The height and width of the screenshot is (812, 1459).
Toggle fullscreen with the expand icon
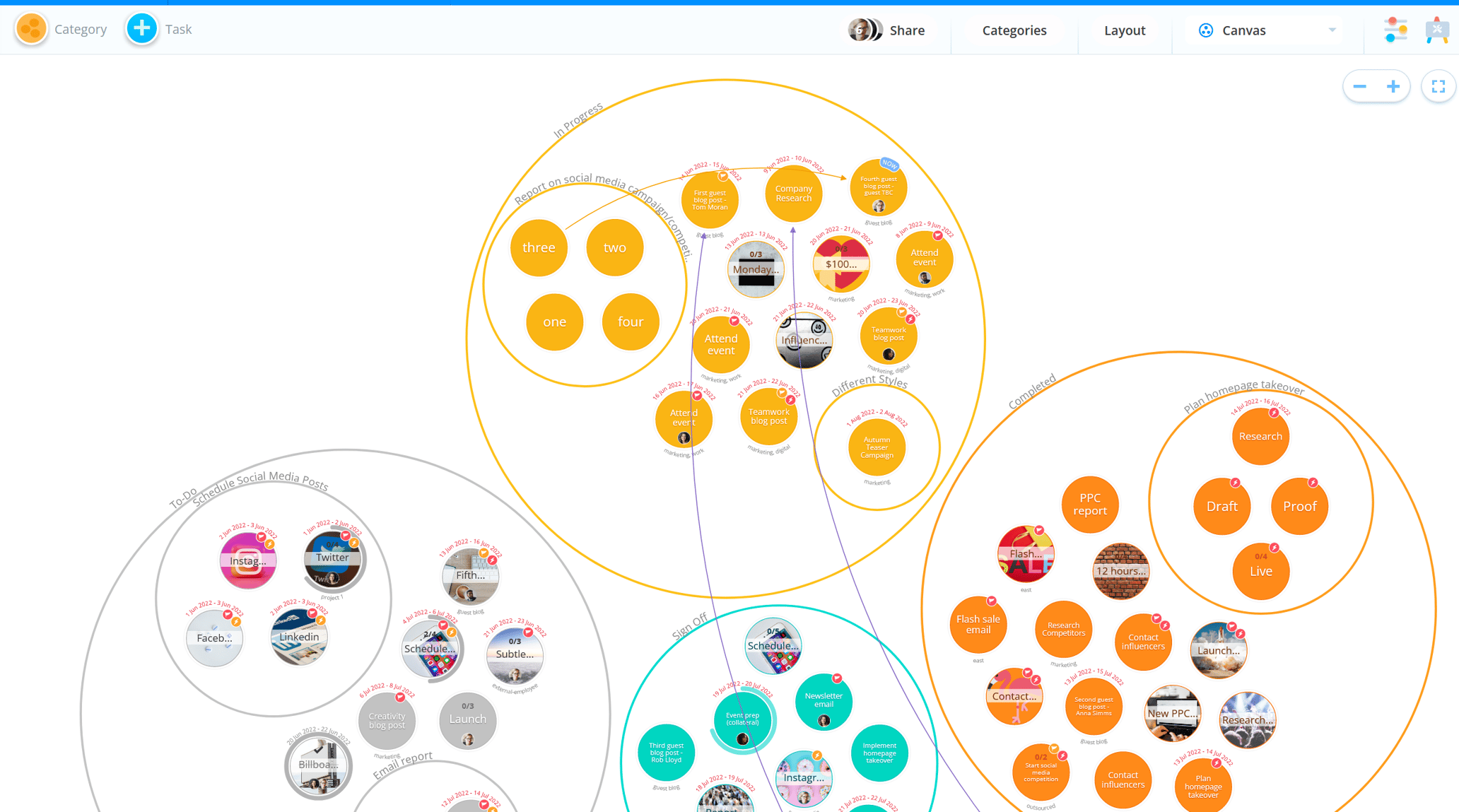point(1438,87)
